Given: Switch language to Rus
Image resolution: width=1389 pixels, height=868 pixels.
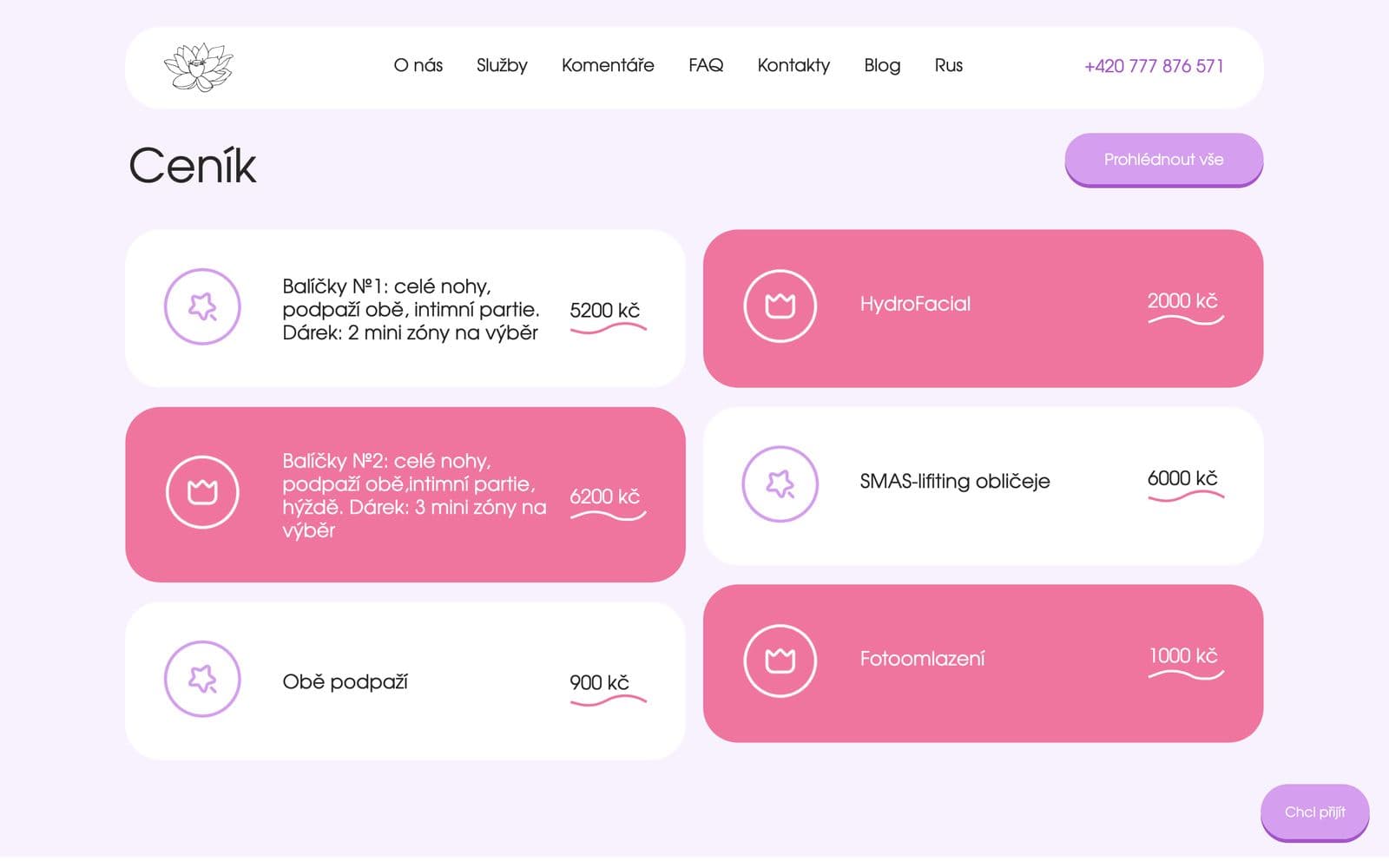Looking at the screenshot, I should tap(948, 65).
